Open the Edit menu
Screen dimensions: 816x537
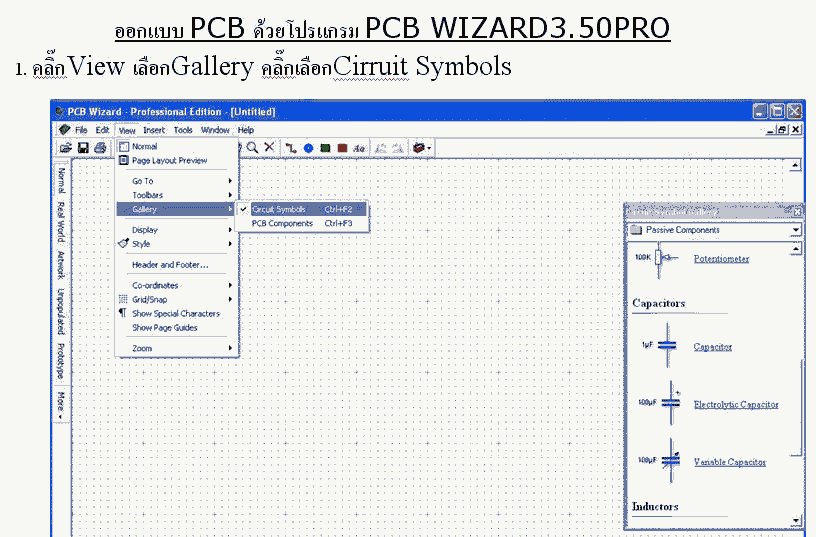(x=103, y=130)
